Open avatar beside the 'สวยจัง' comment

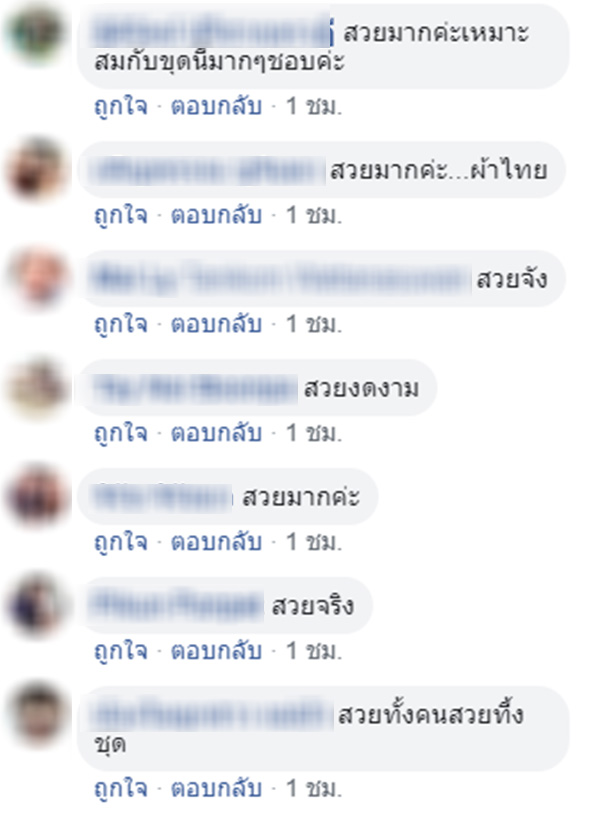36,278
